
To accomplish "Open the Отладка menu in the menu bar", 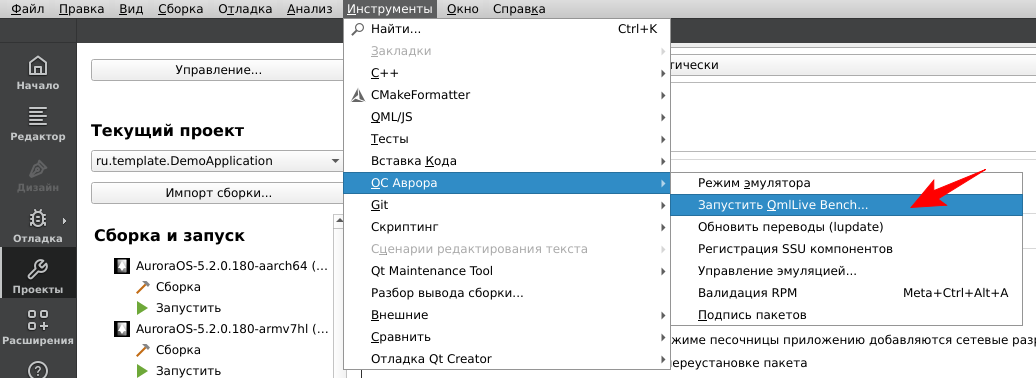I will pos(244,9).
